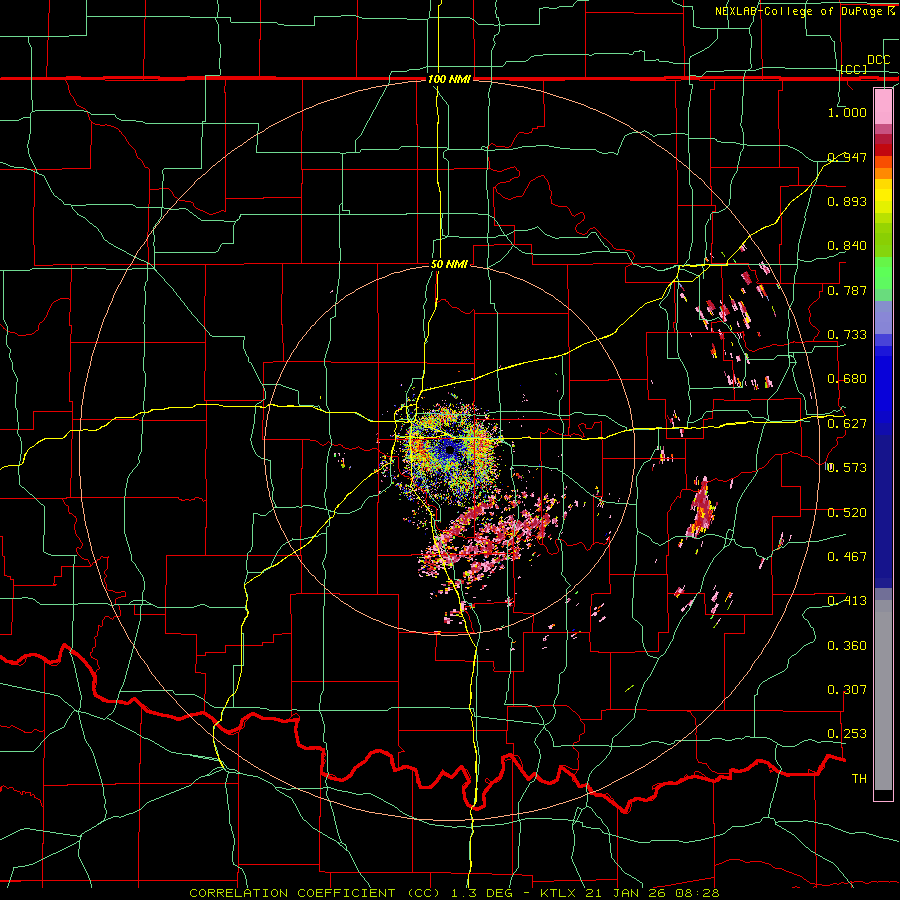Image resolution: width=900 pixels, height=900 pixels.
Task: Click the TH threshold label
Action: pyautogui.click(x=859, y=779)
